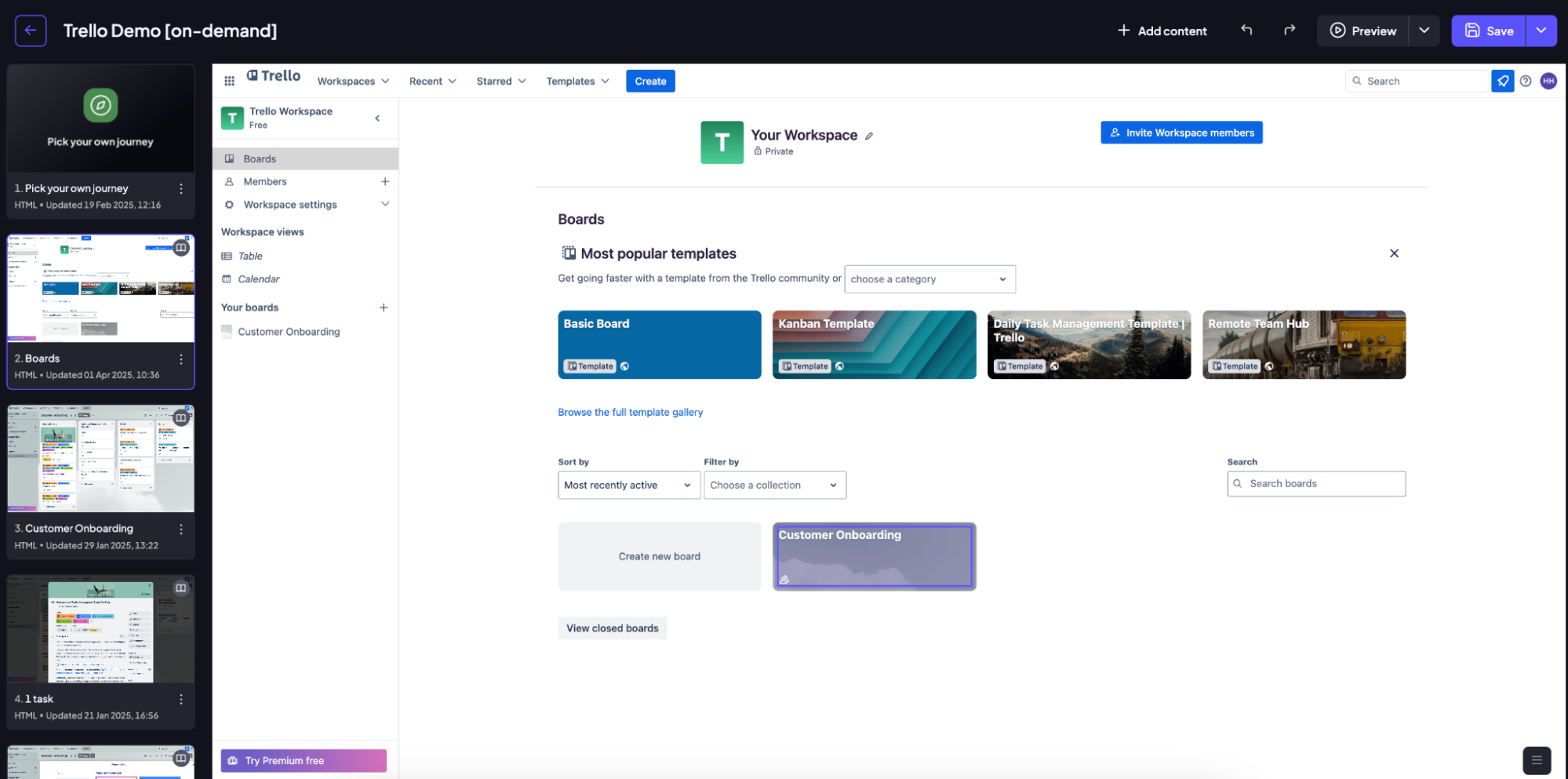The width and height of the screenshot is (1568, 779).
Task: Click the large Your Workspace T logo
Action: click(x=722, y=142)
